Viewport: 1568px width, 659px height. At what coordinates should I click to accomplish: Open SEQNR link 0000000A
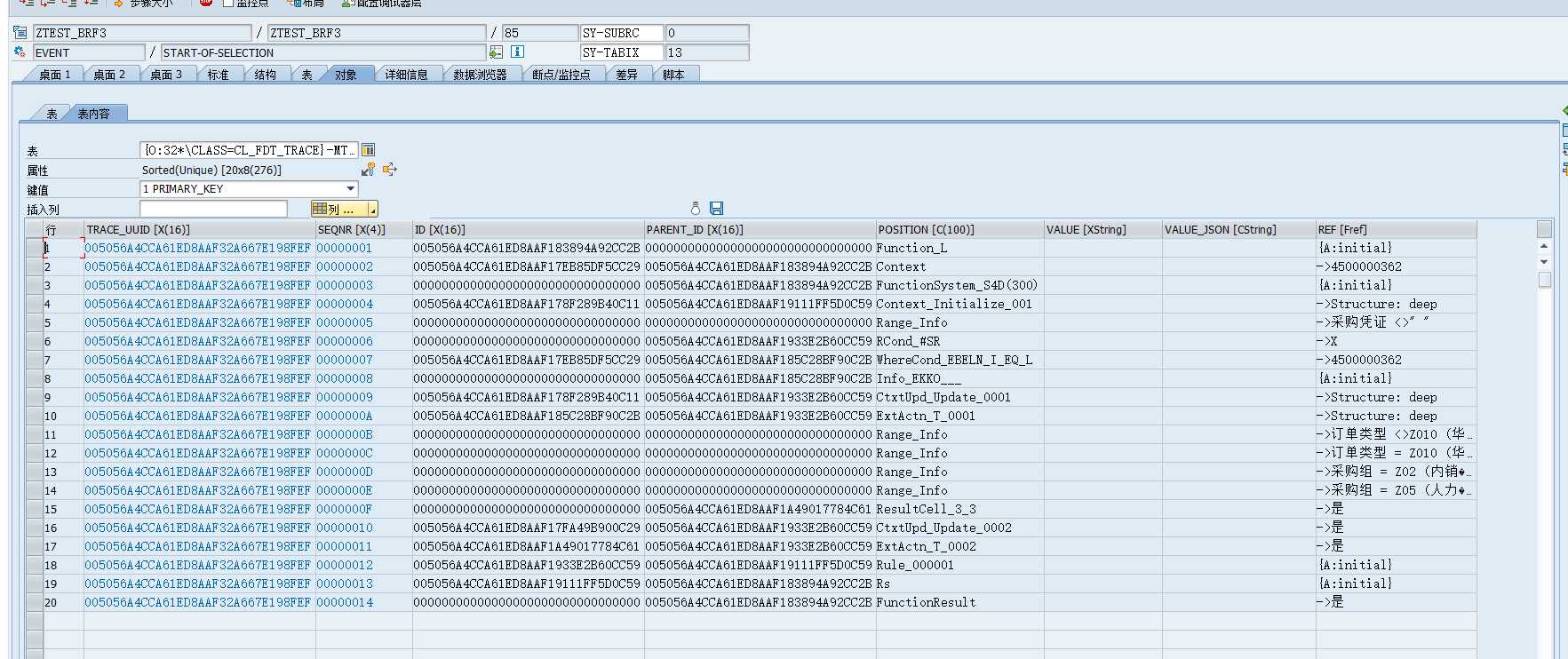(345, 416)
